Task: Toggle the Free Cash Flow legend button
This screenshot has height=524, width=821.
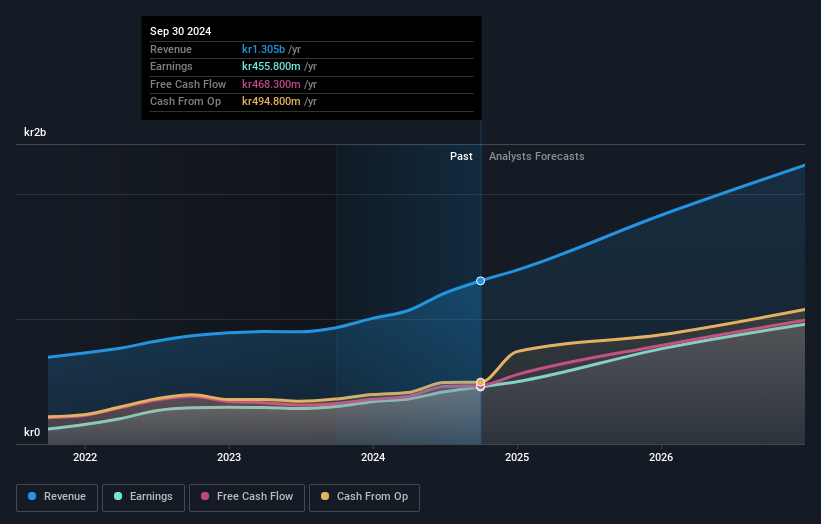Action: click(x=247, y=497)
